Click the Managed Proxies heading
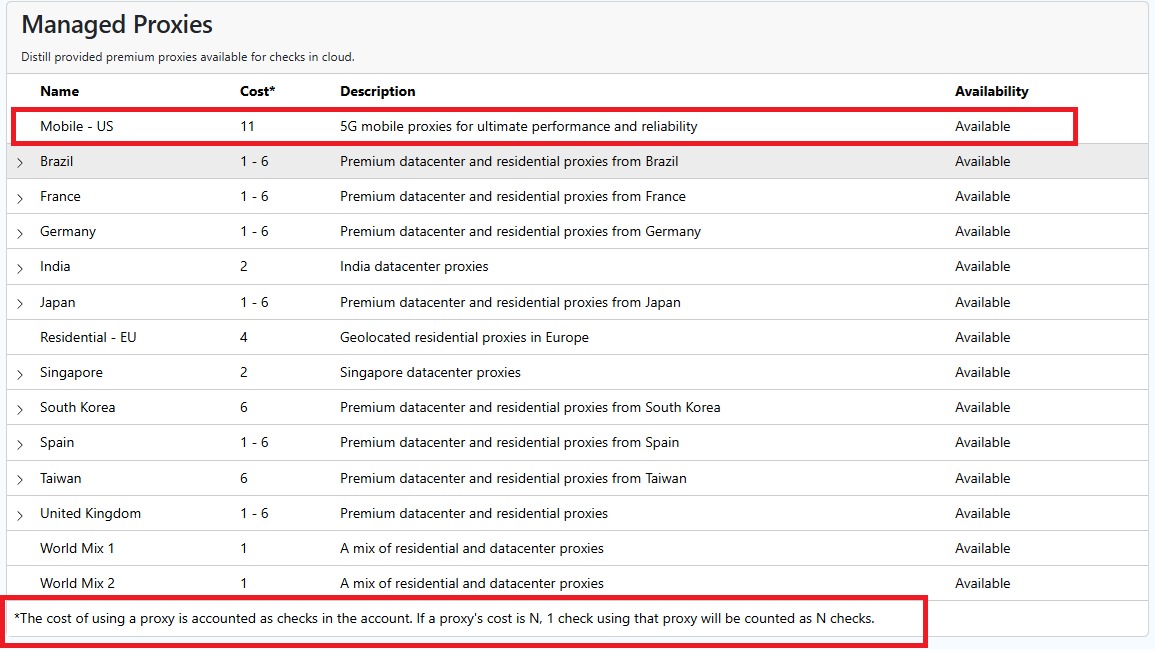This screenshot has height=652, width=1155. point(117,25)
